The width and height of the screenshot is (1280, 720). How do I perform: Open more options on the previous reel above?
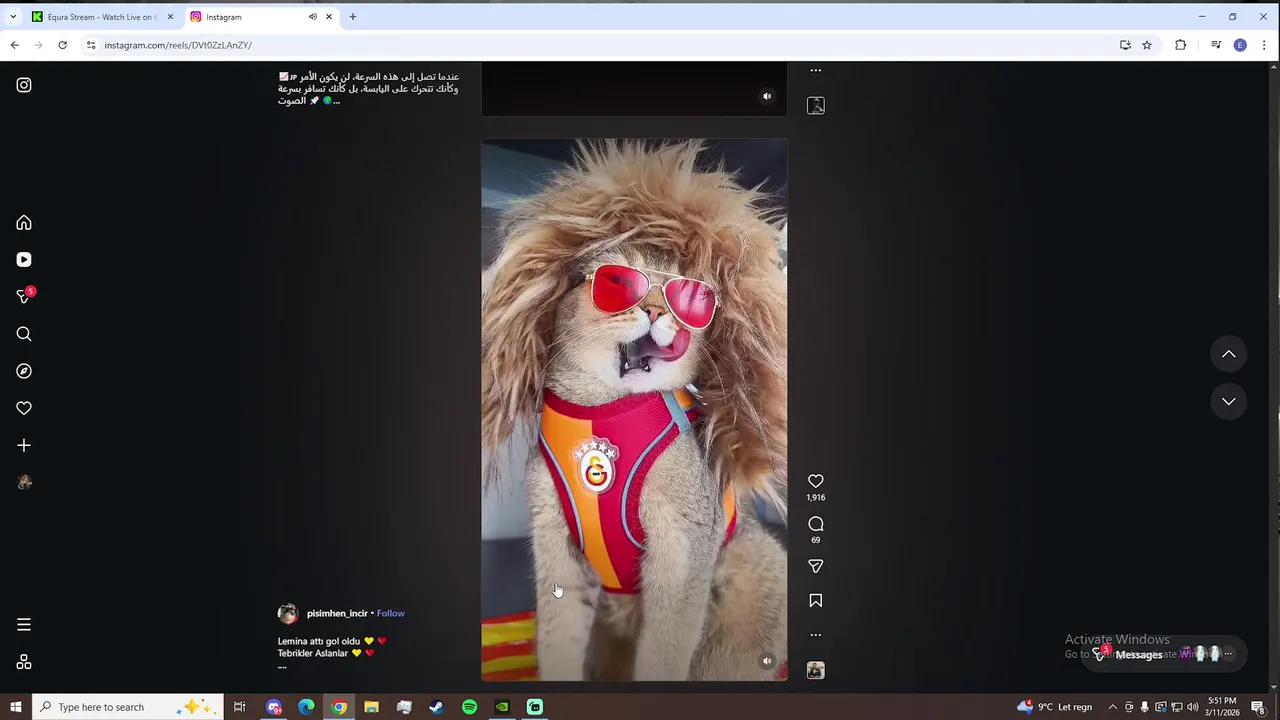pos(816,71)
